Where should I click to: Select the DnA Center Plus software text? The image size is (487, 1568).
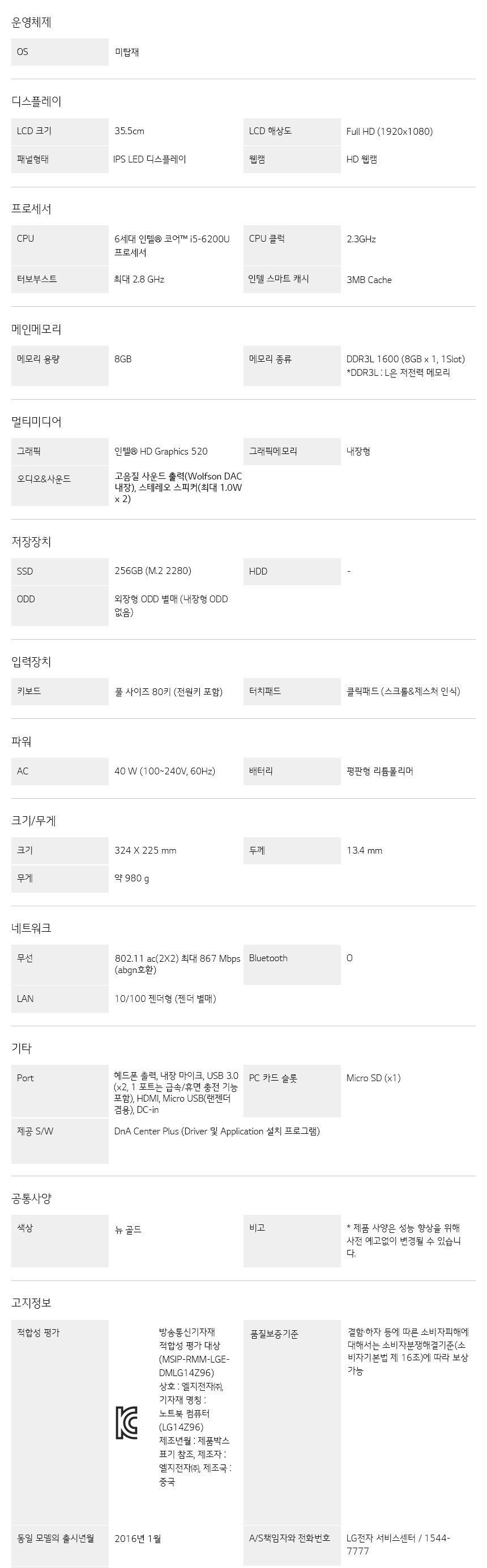click(x=217, y=1131)
